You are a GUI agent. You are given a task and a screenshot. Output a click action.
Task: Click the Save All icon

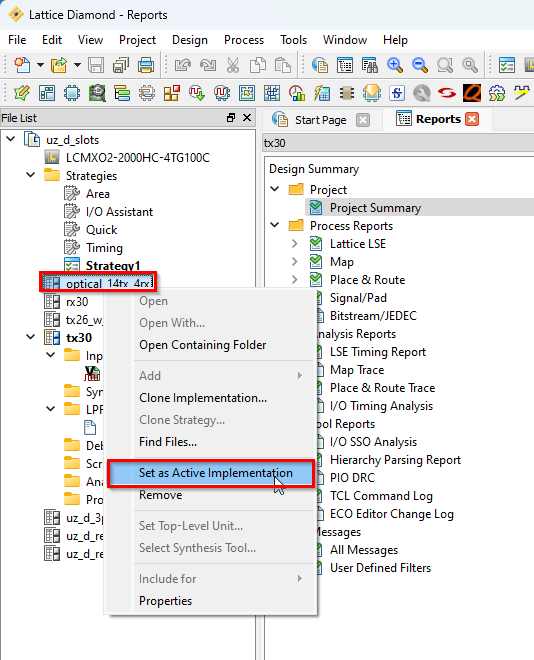coord(121,65)
